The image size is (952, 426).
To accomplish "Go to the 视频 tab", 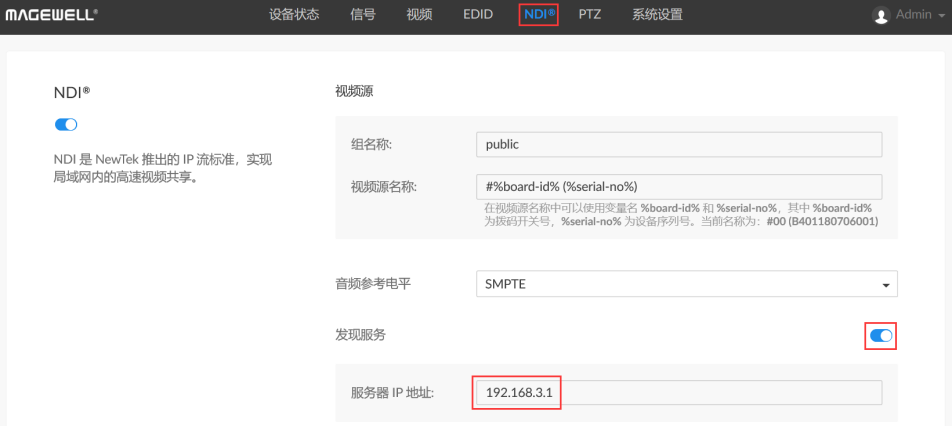I will tap(420, 15).
